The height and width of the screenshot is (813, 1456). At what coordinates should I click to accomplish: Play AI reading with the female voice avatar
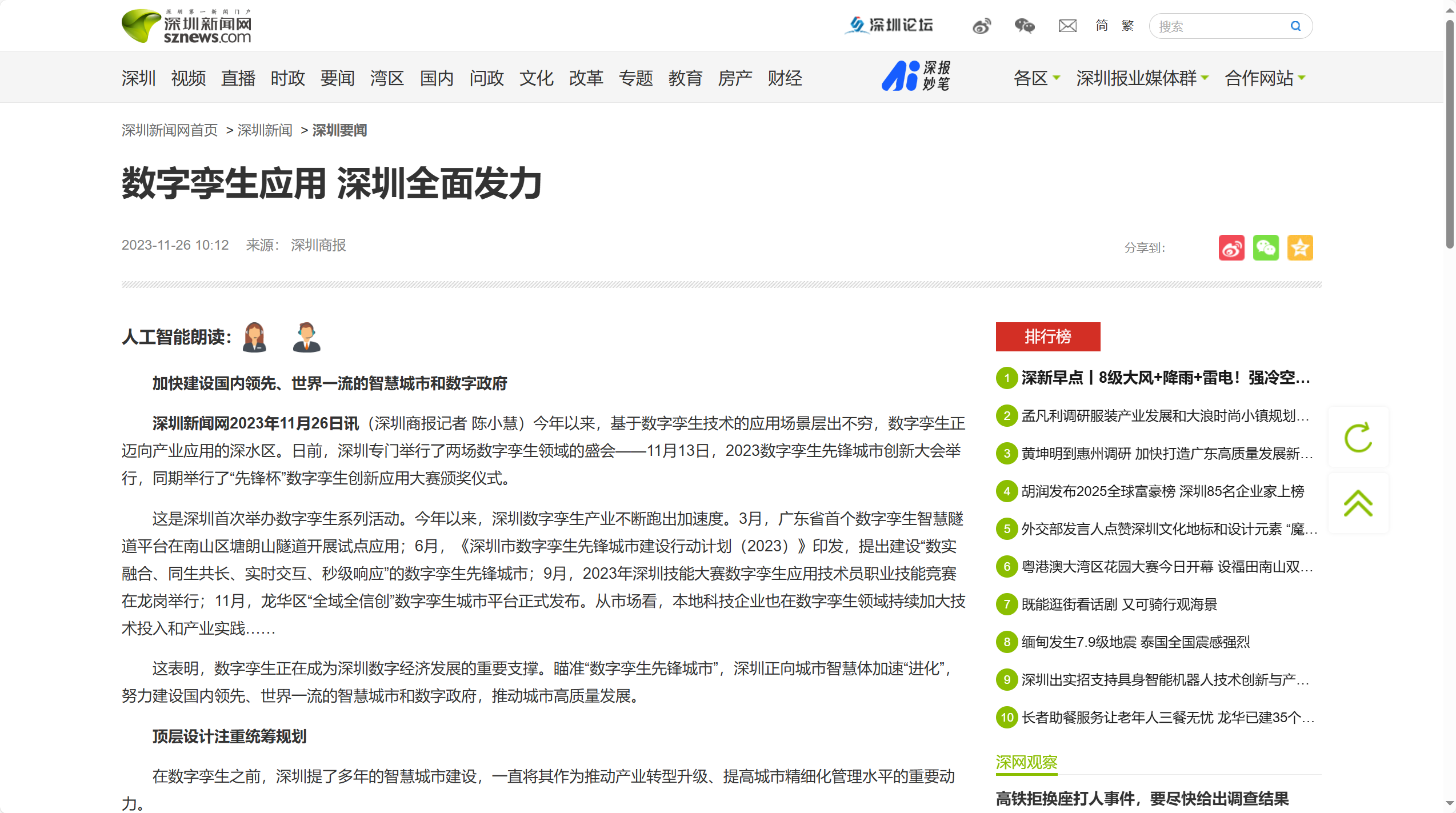point(254,337)
